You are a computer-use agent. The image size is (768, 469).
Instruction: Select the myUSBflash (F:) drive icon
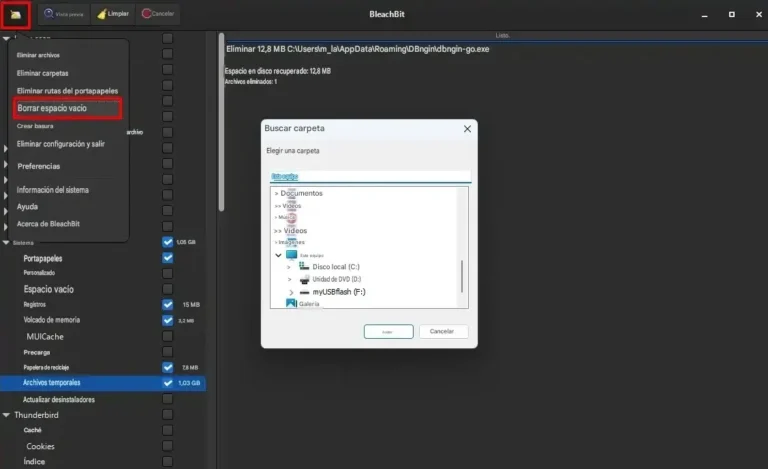(x=304, y=292)
